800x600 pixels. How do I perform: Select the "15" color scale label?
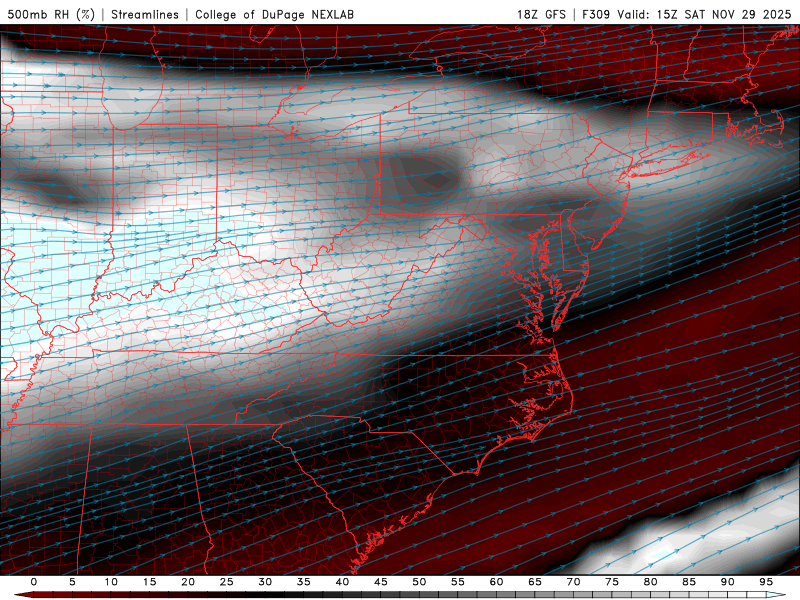149,582
